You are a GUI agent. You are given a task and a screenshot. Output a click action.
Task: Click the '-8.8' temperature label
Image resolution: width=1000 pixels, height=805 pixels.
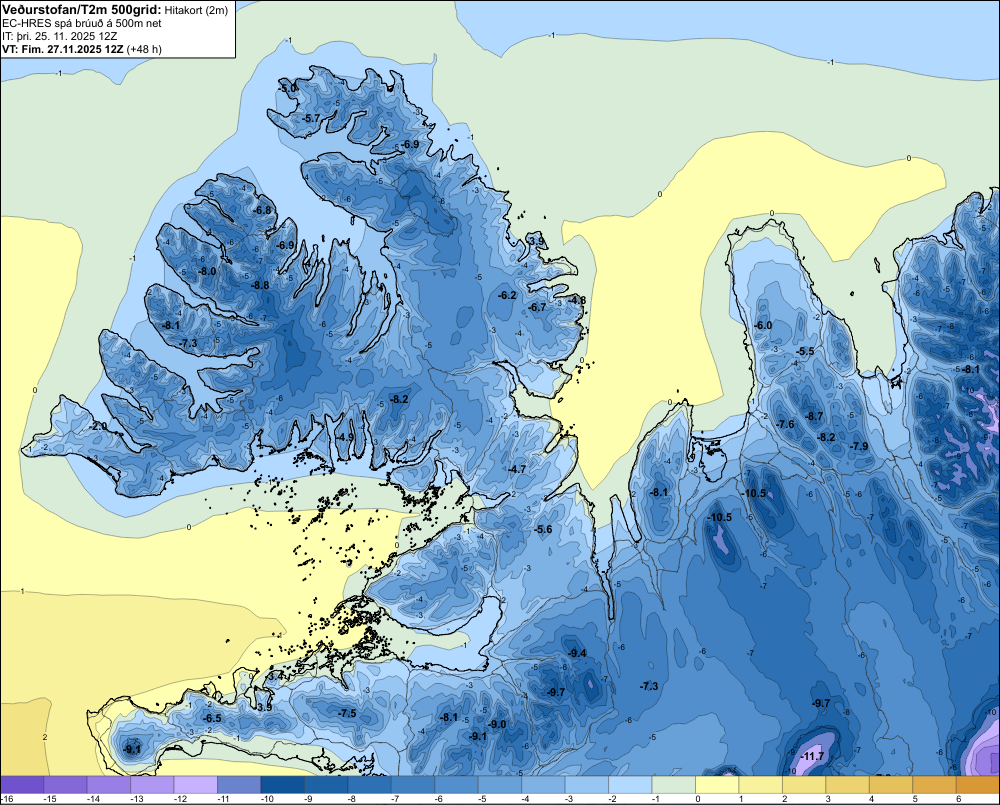tap(260, 286)
